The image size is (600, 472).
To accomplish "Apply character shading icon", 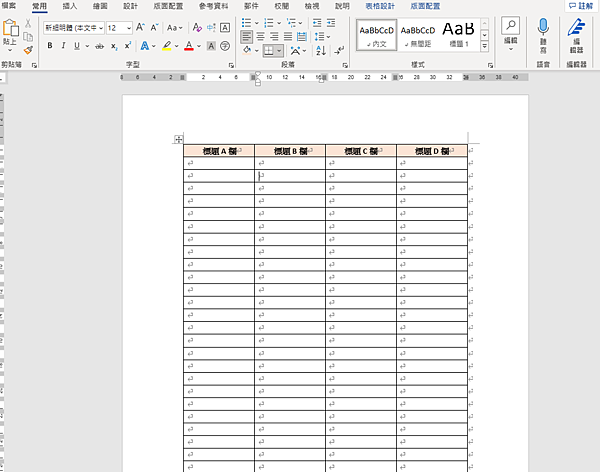I will click(211, 46).
